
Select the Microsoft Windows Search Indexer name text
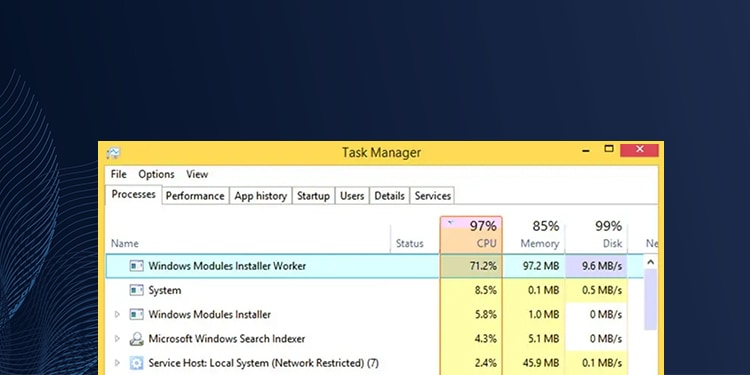227,339
